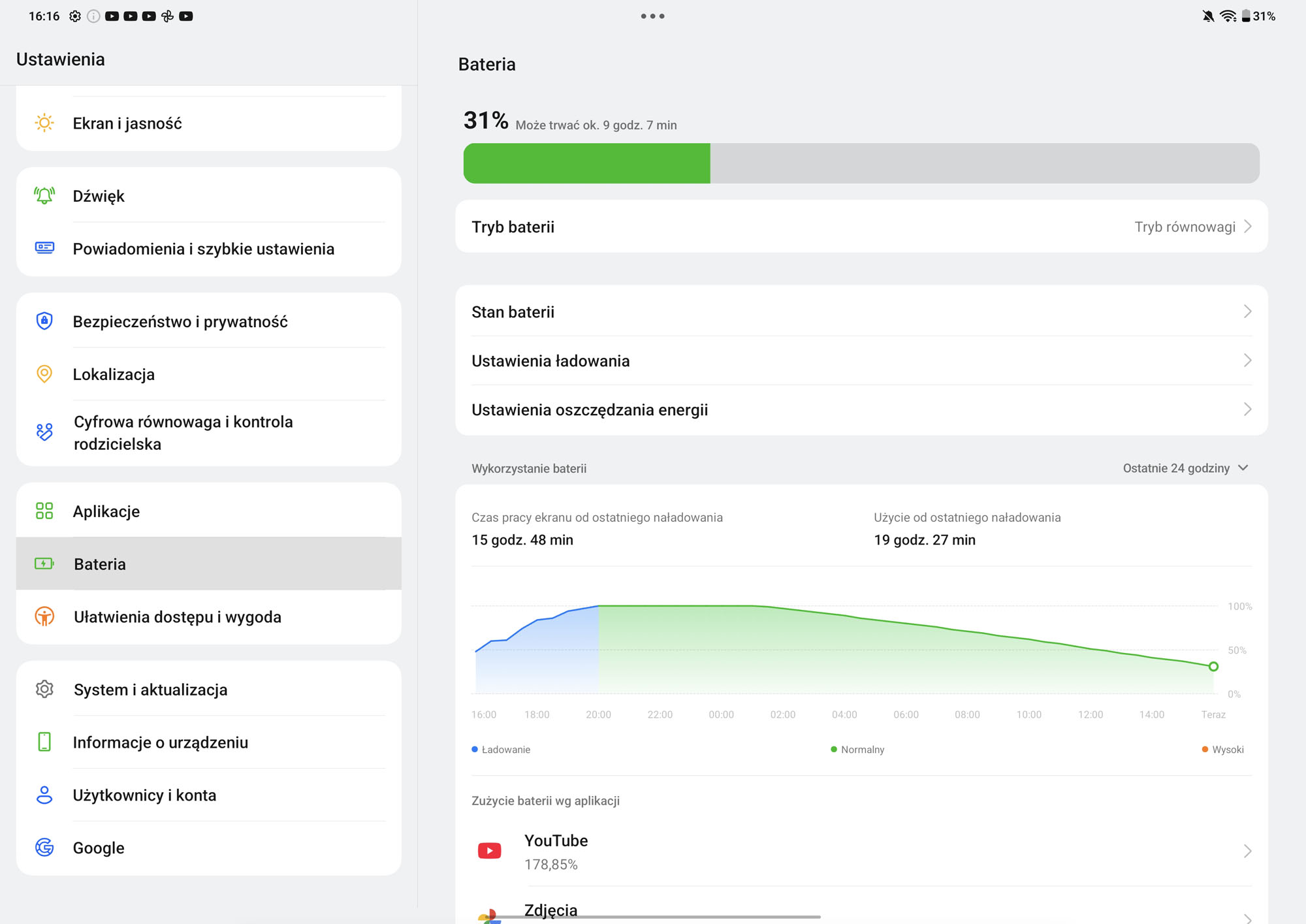Expand Ostatnie 24 godziny dropdown
This screenshot has height=924, width=1306.
1185,468
